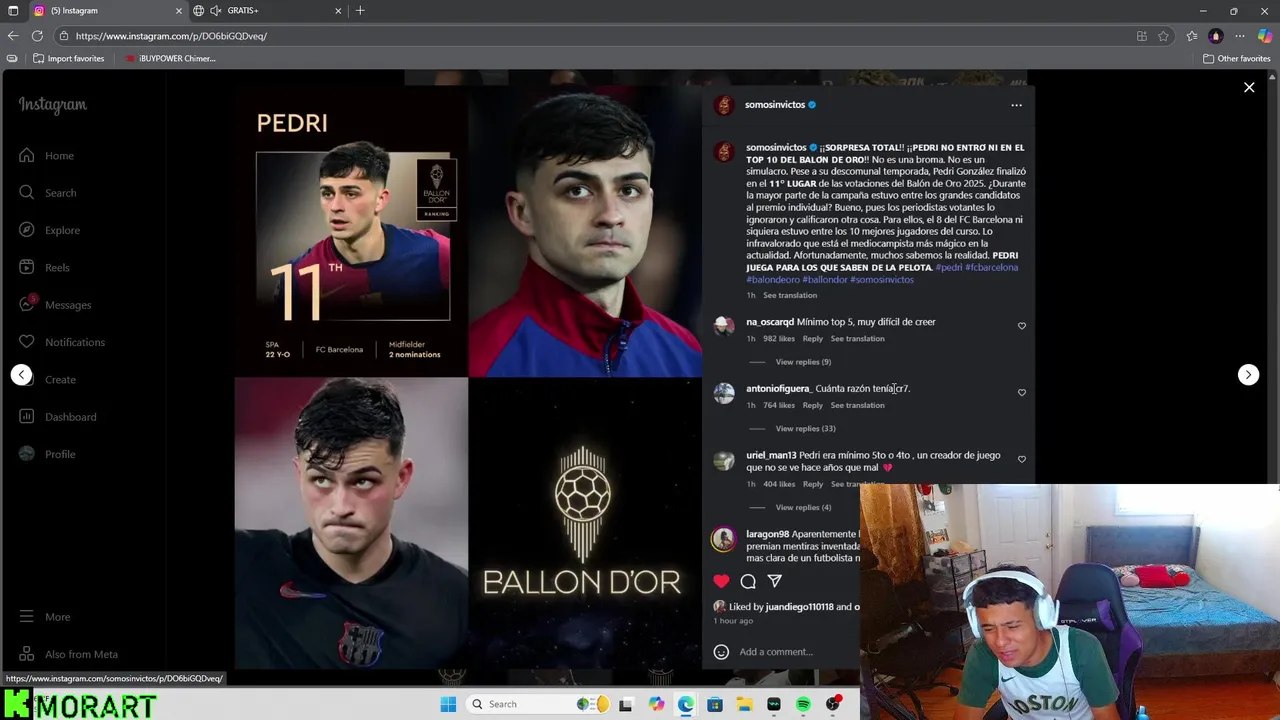Open na_oscarqd's profile username
Viewport: 1280px width, 720px height.
[770, 322]
